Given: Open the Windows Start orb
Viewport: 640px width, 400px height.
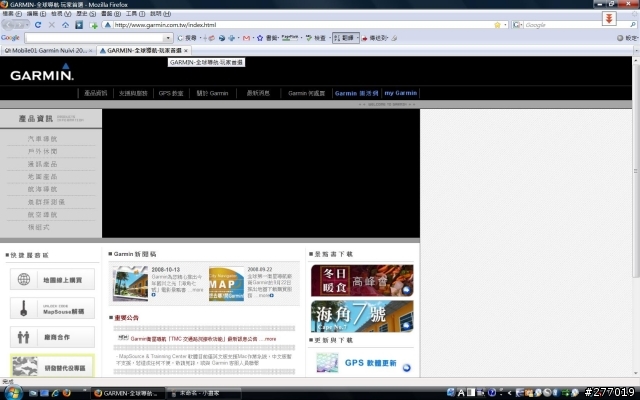Looking at the screenshot, I should point(13,393).
